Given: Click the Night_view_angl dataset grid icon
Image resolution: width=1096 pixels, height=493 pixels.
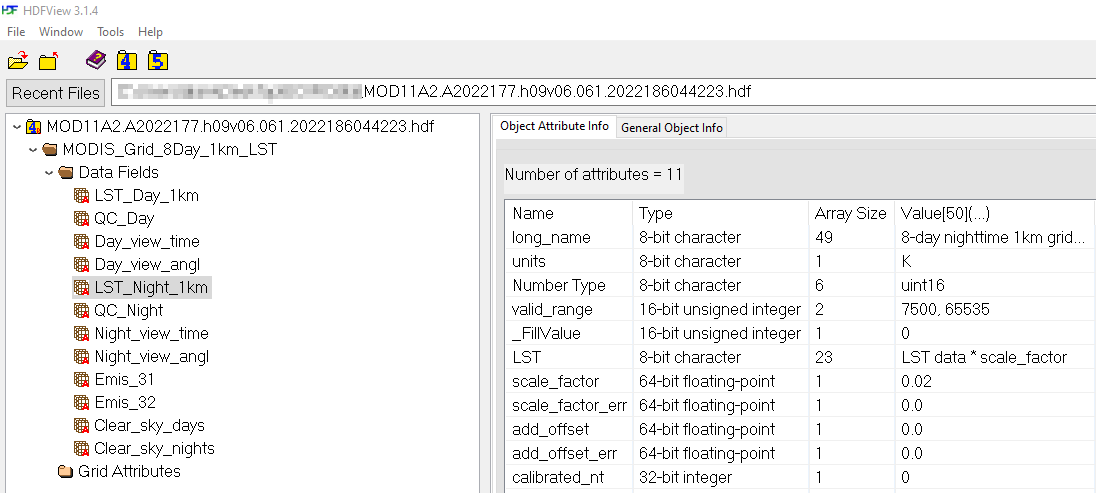Looking at the screenshot, I should (82, 357).
